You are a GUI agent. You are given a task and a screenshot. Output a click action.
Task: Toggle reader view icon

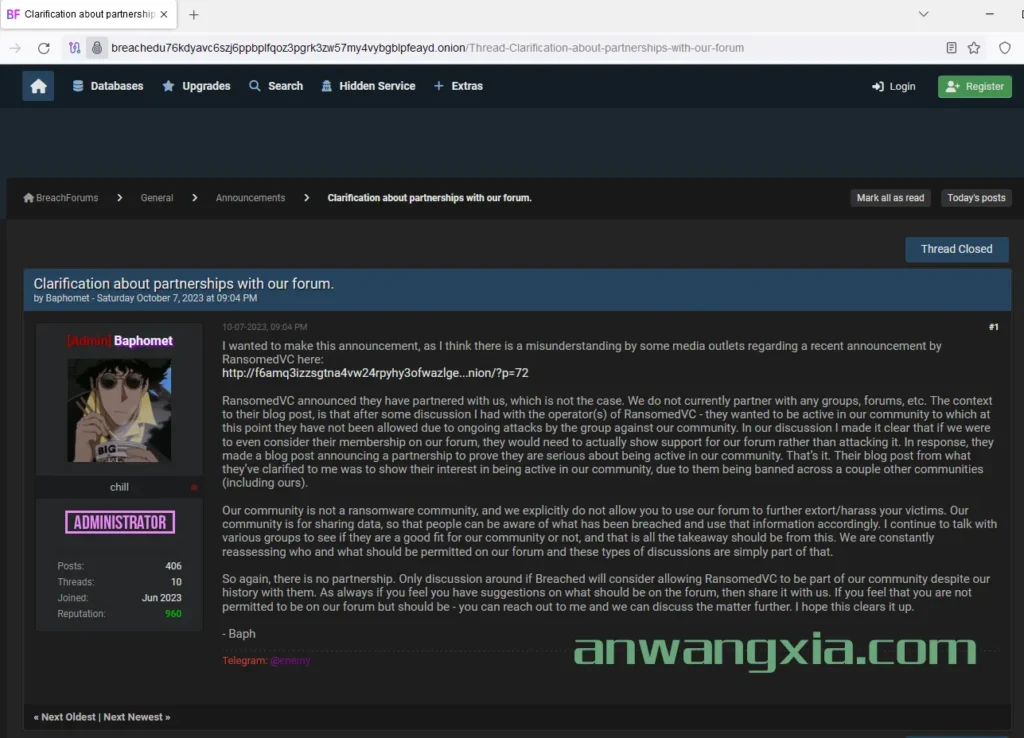tap(951, 48)
